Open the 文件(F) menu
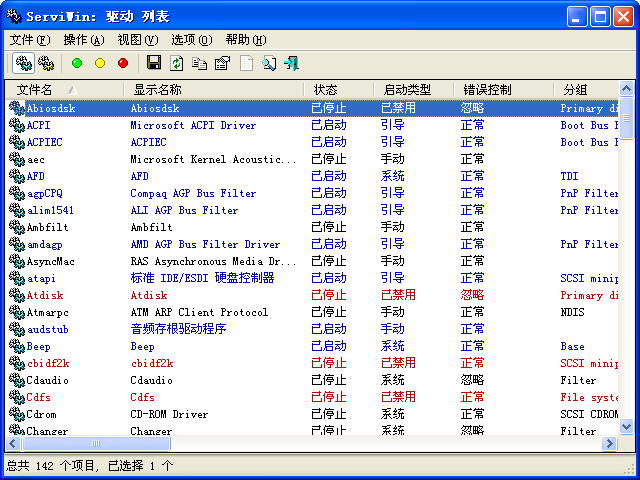640x480 pixels. click(29, 40)
